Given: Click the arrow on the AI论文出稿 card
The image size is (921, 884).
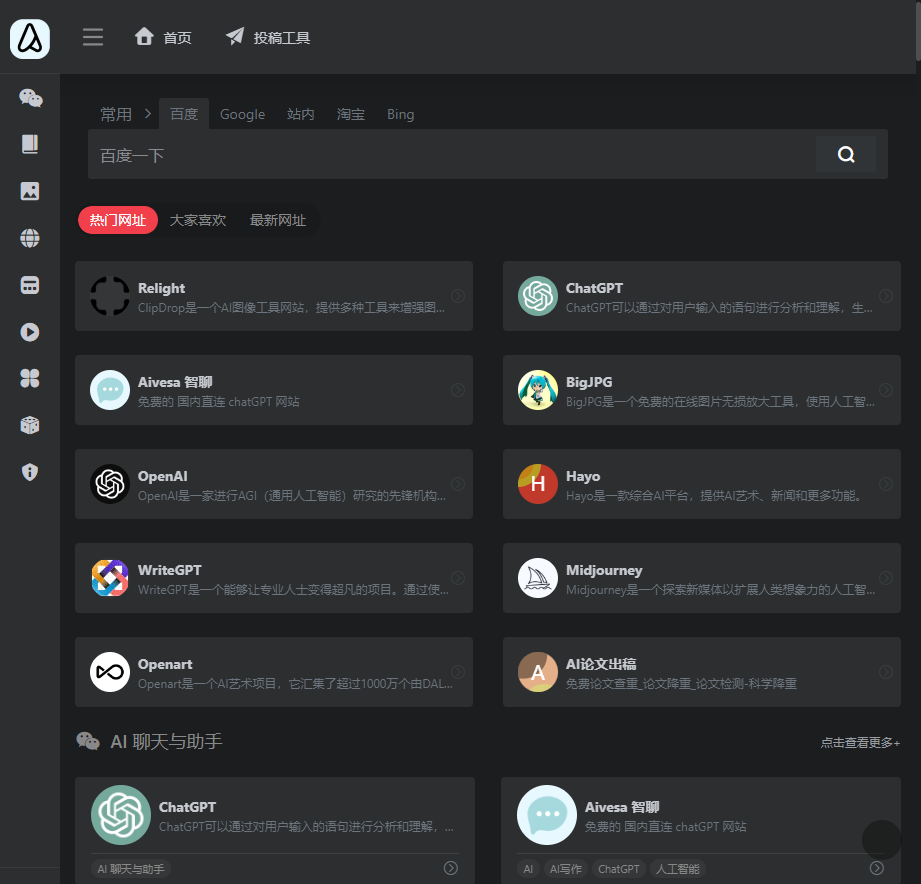Looking at the screenshot, I should 886,672.
